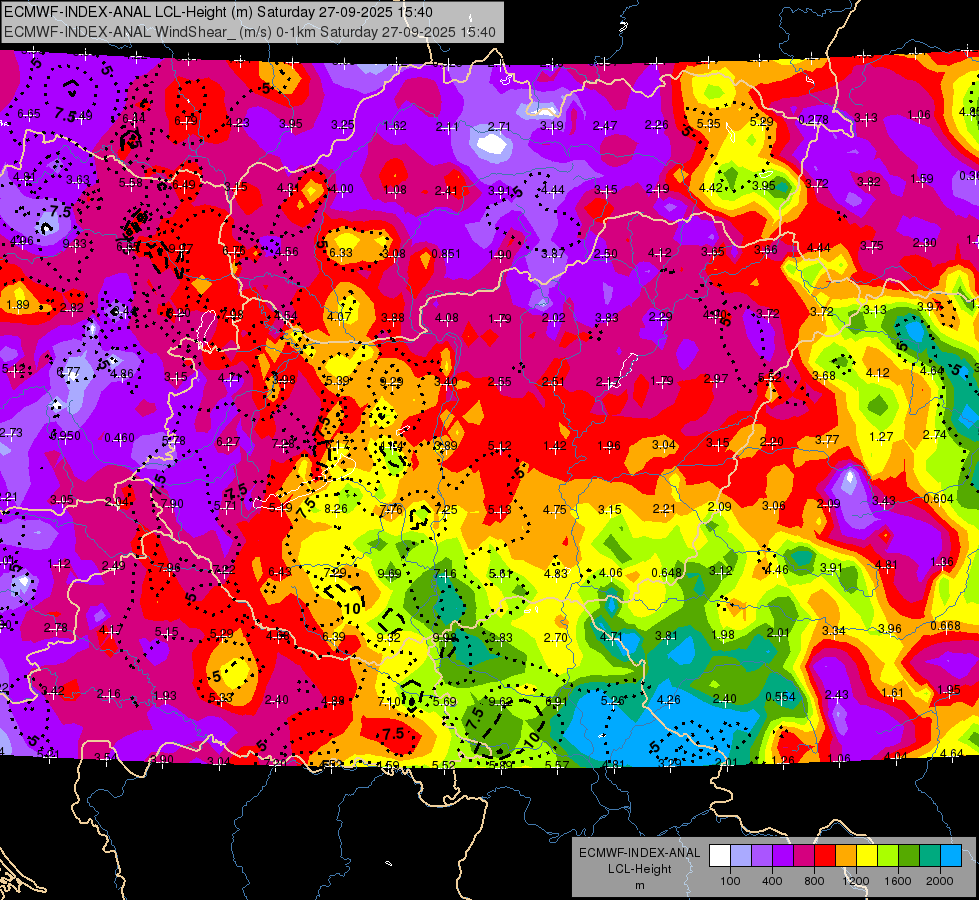Click the wind shear value 4.26
The width and height of the screenshot is (979, 900).
tap(668, 700)
